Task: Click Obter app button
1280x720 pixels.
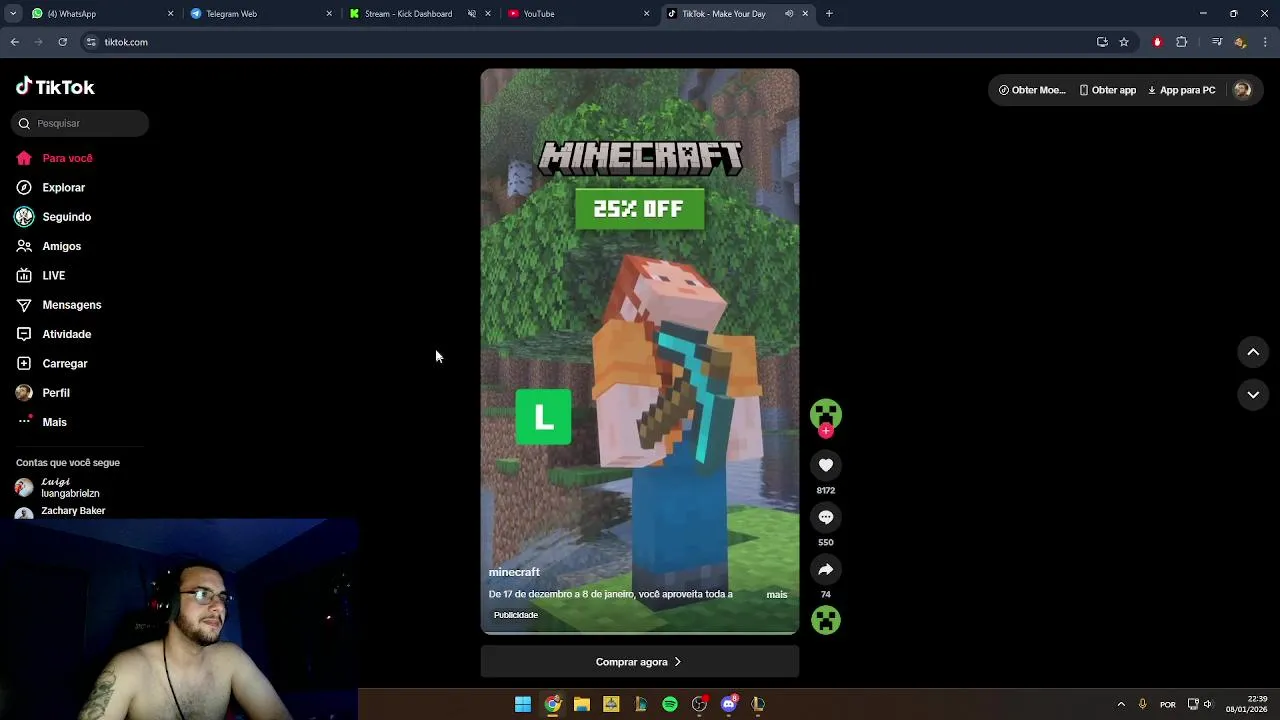Action: pos(1108,90)
